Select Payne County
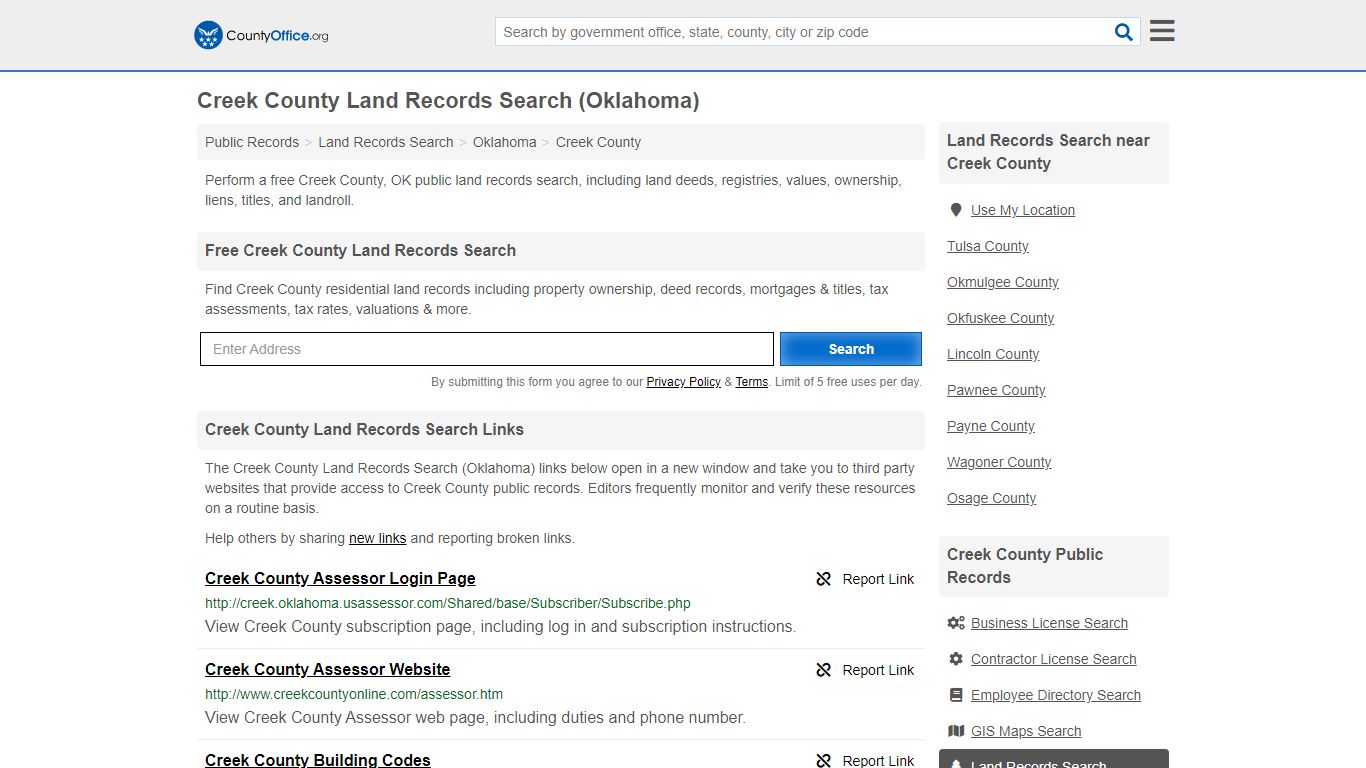The width and height of the screenshot is (1366, 768). point(991,426)
